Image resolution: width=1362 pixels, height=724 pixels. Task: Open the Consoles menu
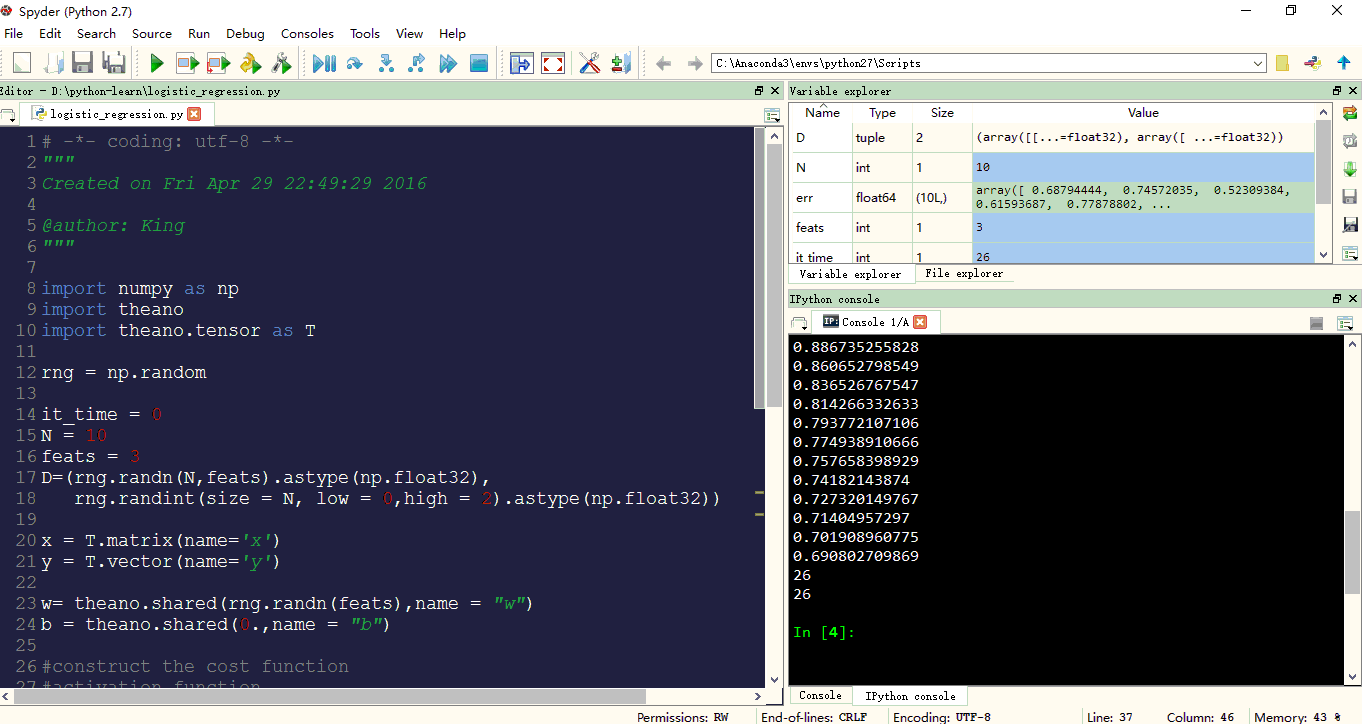[x=308, y=33]
